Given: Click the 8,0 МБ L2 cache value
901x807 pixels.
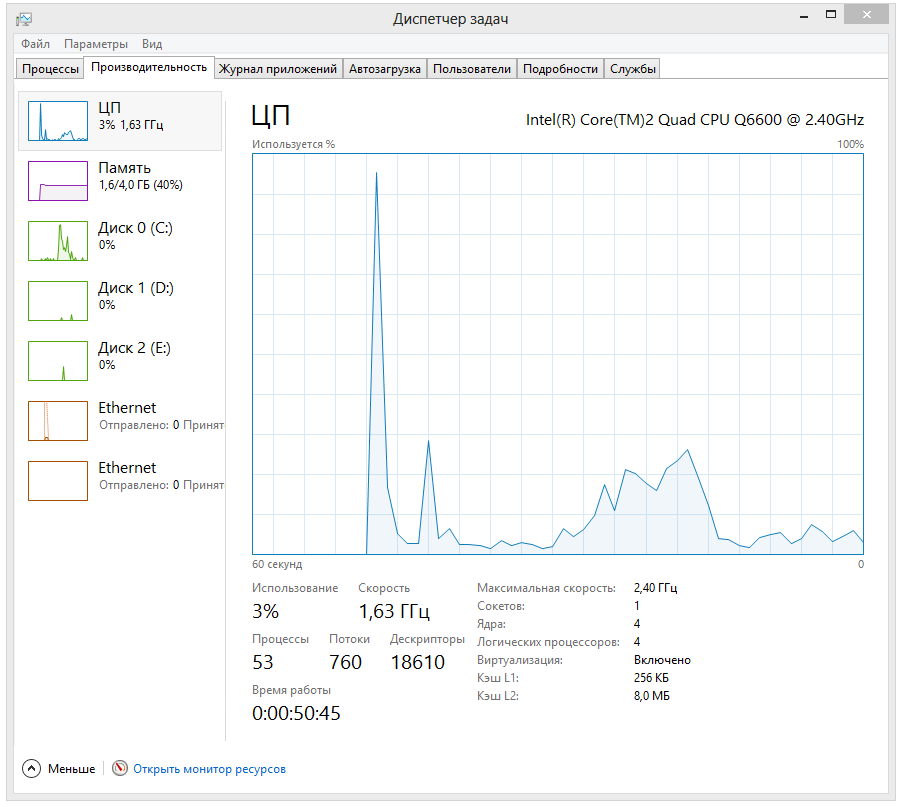Looking at the screenshot, I should 652,696.
